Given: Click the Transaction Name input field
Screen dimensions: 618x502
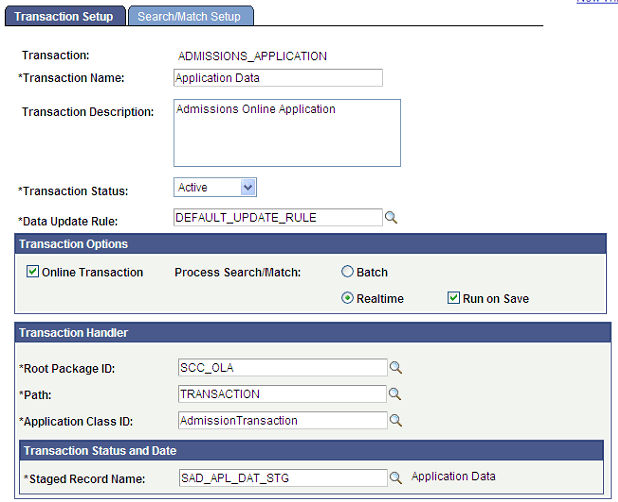Looking at the screenshot, I should click(x=277, y=78).
